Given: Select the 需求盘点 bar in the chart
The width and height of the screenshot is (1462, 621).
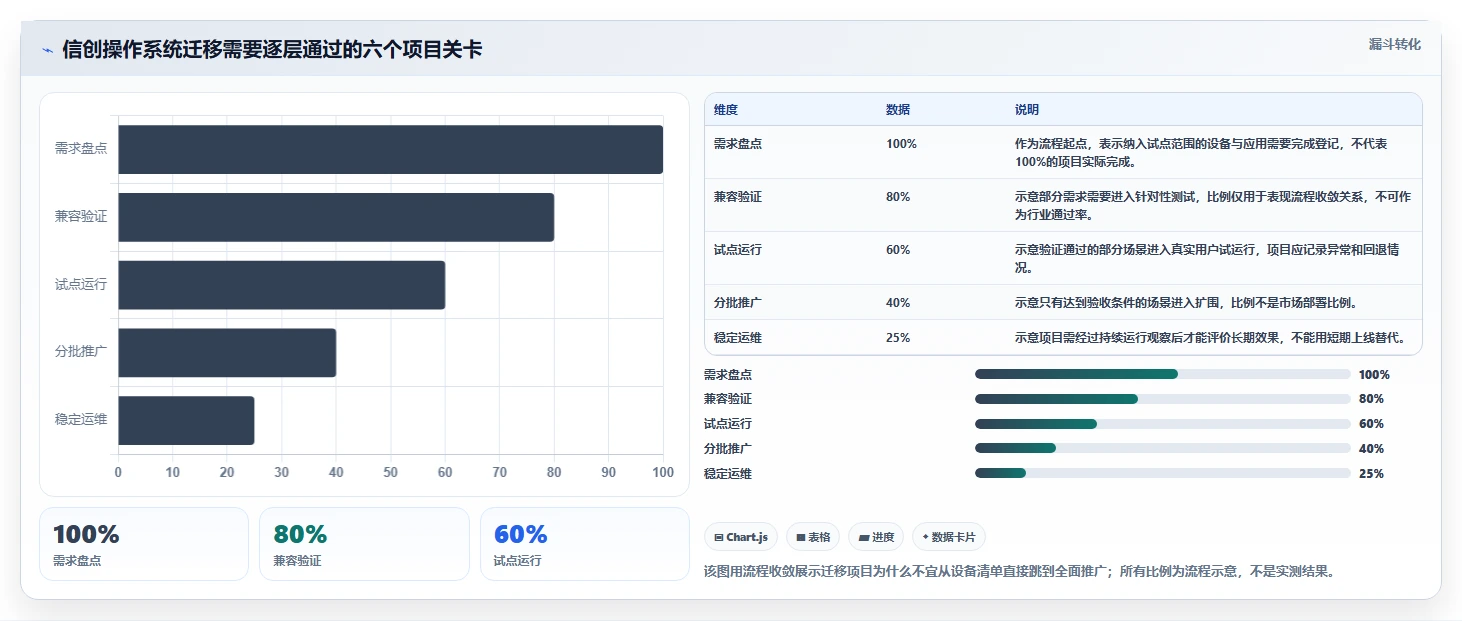Looking at the screenshot, I should click(x=390, y=149).
